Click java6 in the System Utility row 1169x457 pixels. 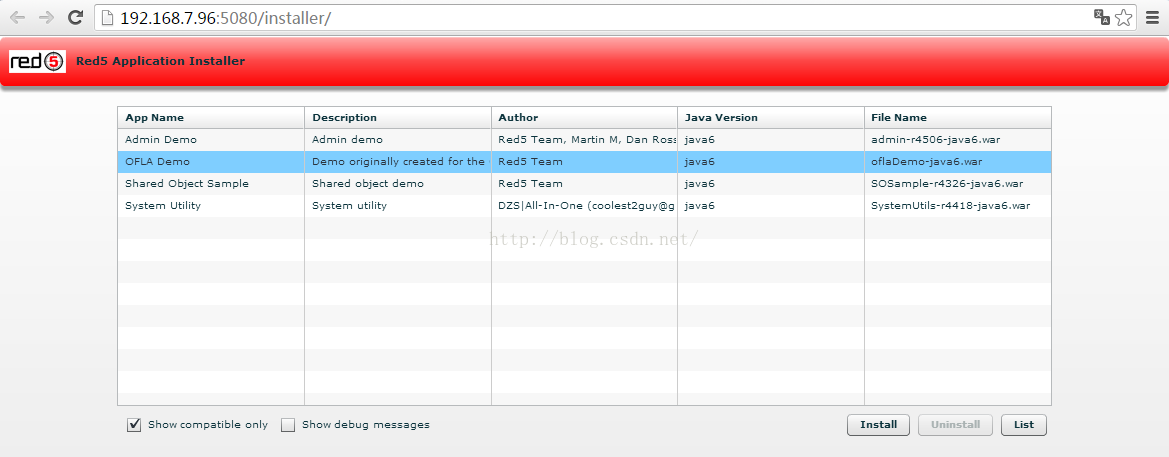click(699, 206)
